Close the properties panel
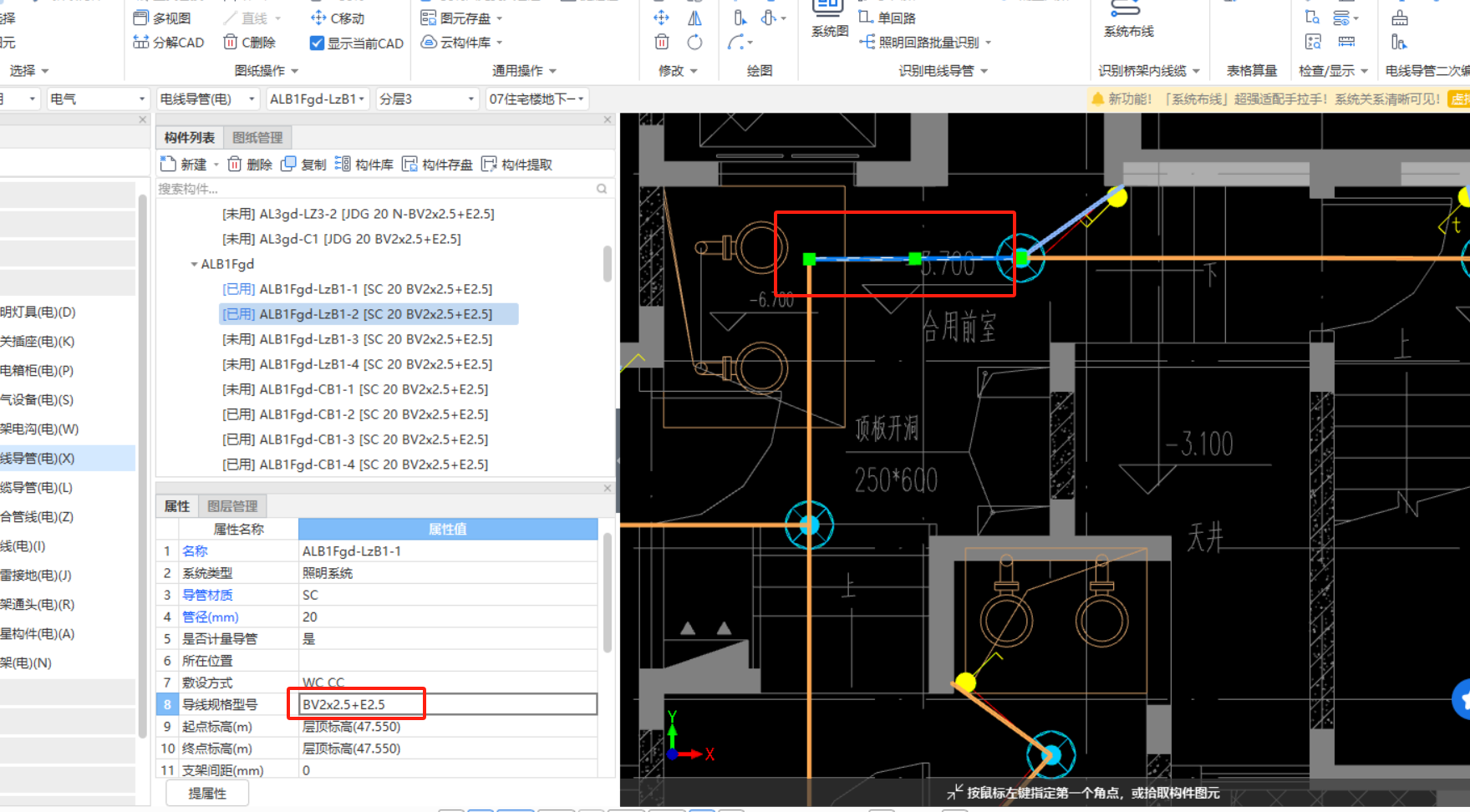The width and height of the screenshot is (1470, 812). [608, 488]
